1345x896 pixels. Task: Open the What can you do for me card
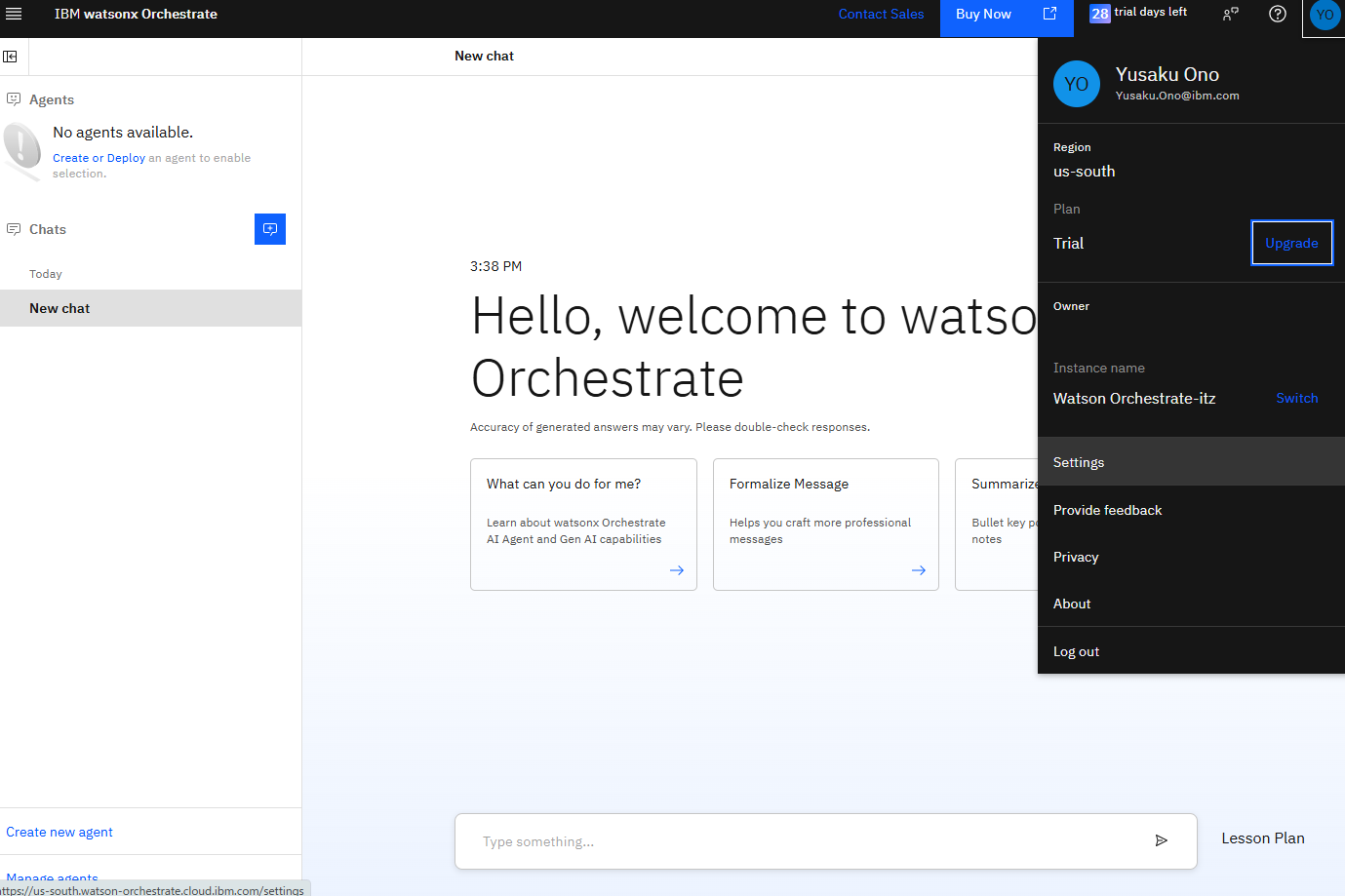[x=583, y=525]
